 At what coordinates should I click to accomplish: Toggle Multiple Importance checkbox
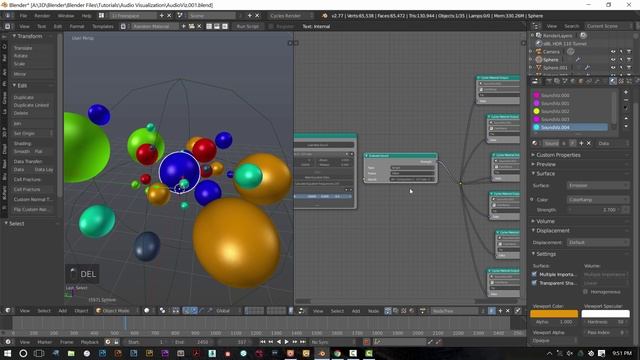coord(534,274)
